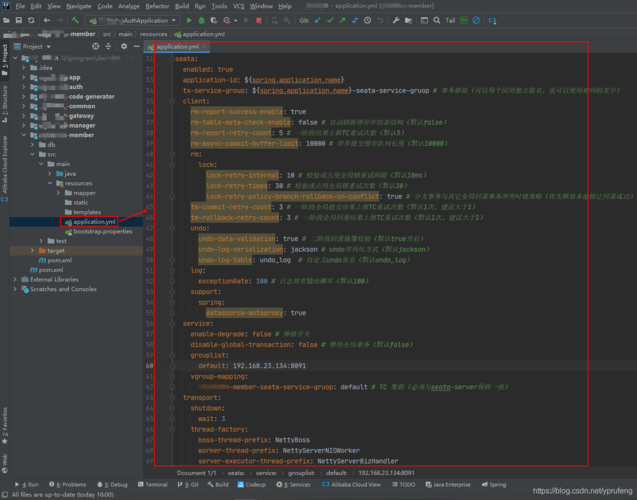This screenshot has width=637, height=500.
Task: Expand the target folder in project tree
Action: click(x=33, y=250)
